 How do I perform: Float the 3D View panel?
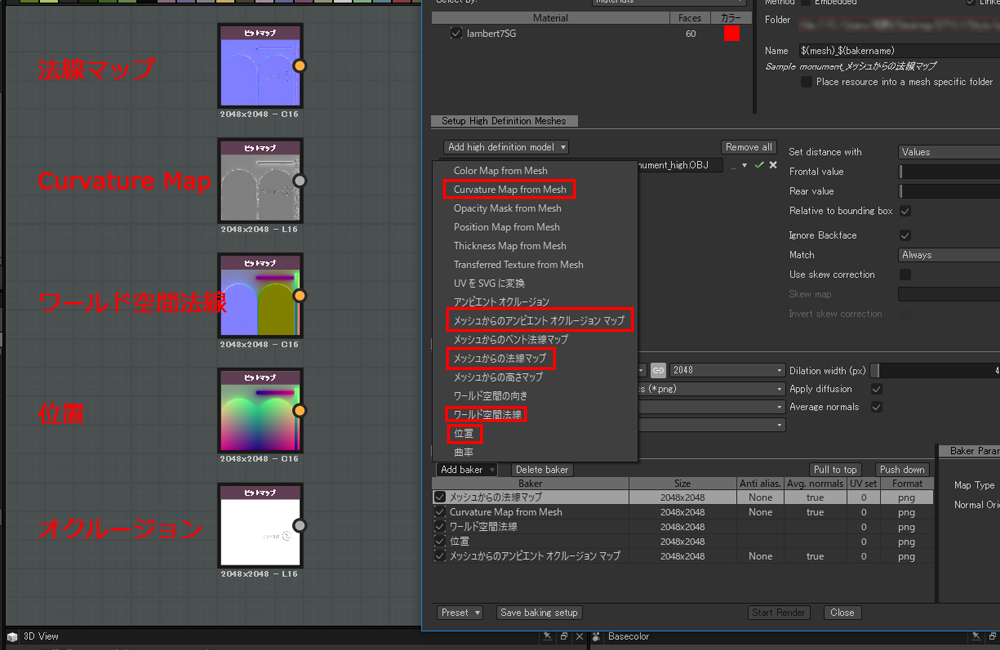tap(564, 637)
